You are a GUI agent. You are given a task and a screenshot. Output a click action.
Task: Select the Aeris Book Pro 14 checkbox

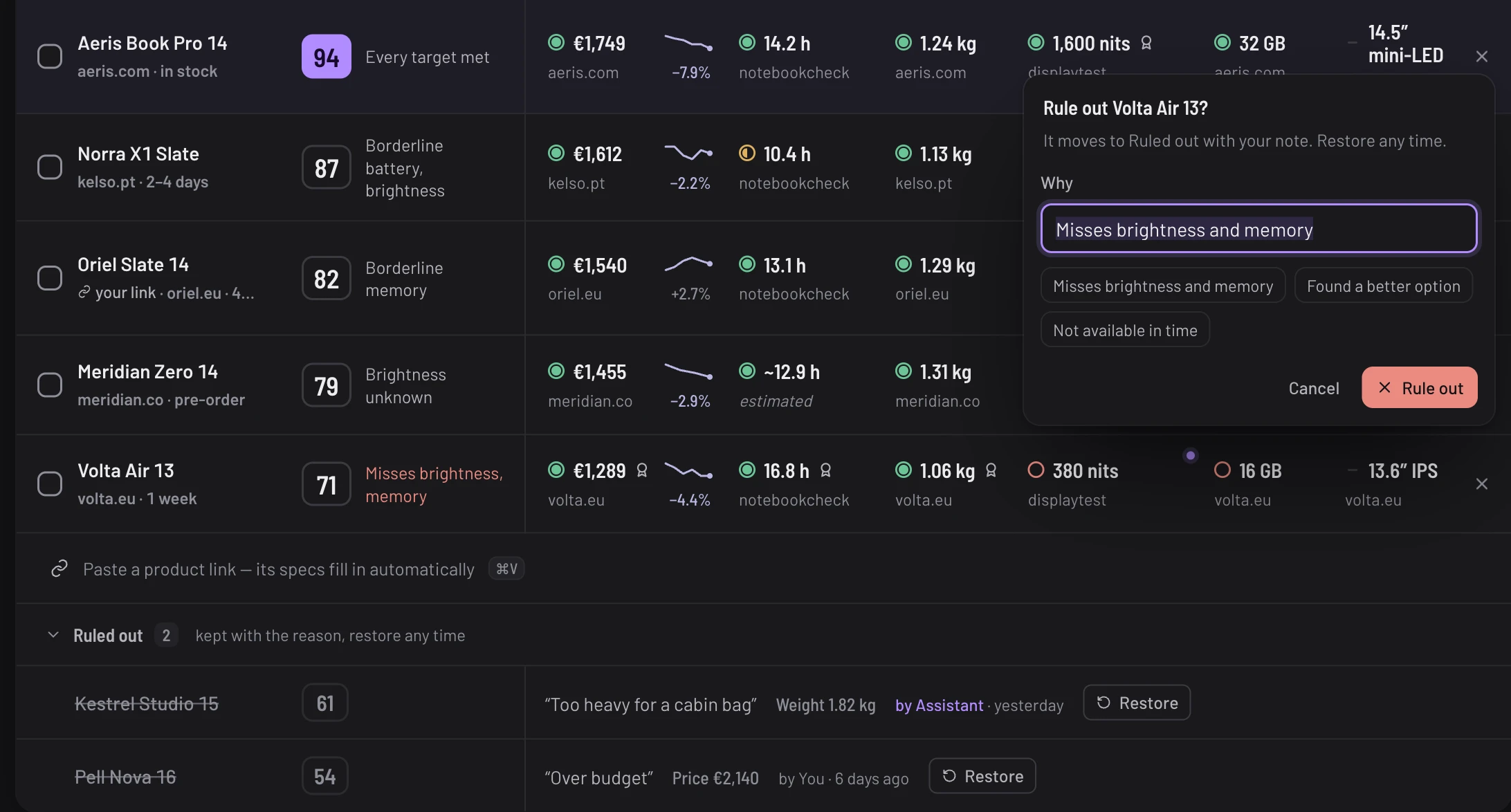click(x=50, y=57)
